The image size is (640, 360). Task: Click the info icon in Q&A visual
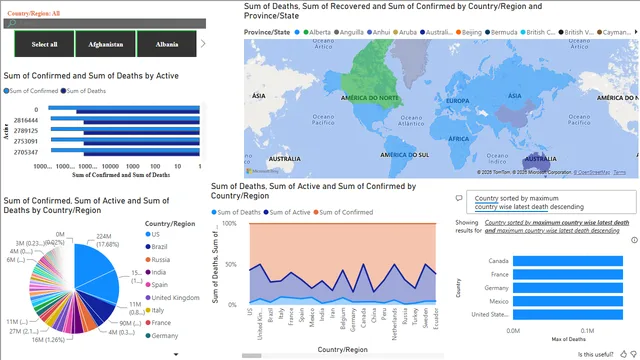click(x=634, y=240)
